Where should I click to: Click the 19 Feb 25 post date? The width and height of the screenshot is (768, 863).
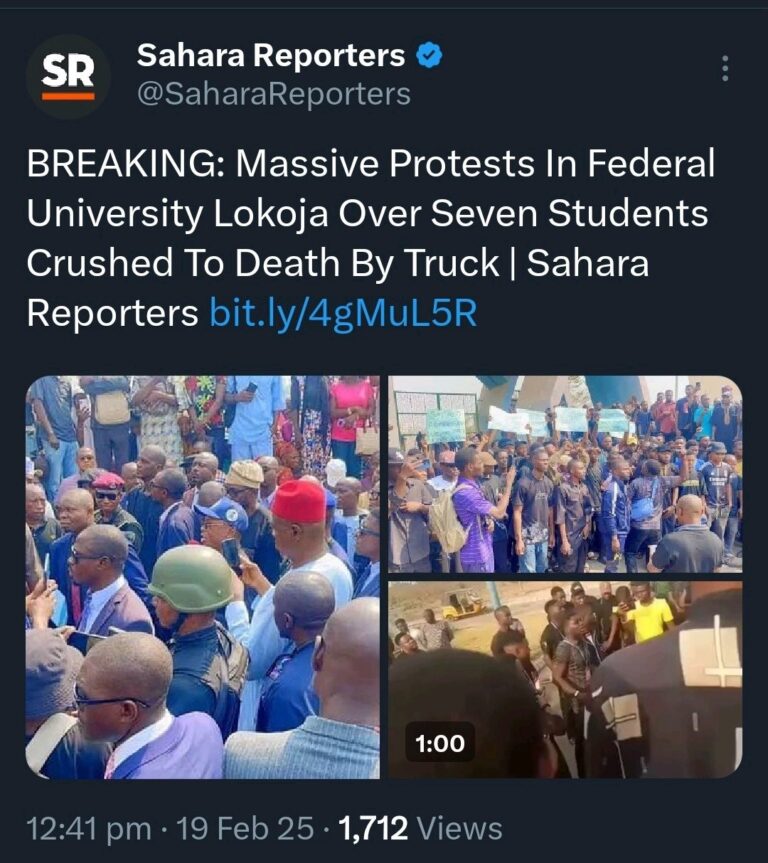(245, 828)
